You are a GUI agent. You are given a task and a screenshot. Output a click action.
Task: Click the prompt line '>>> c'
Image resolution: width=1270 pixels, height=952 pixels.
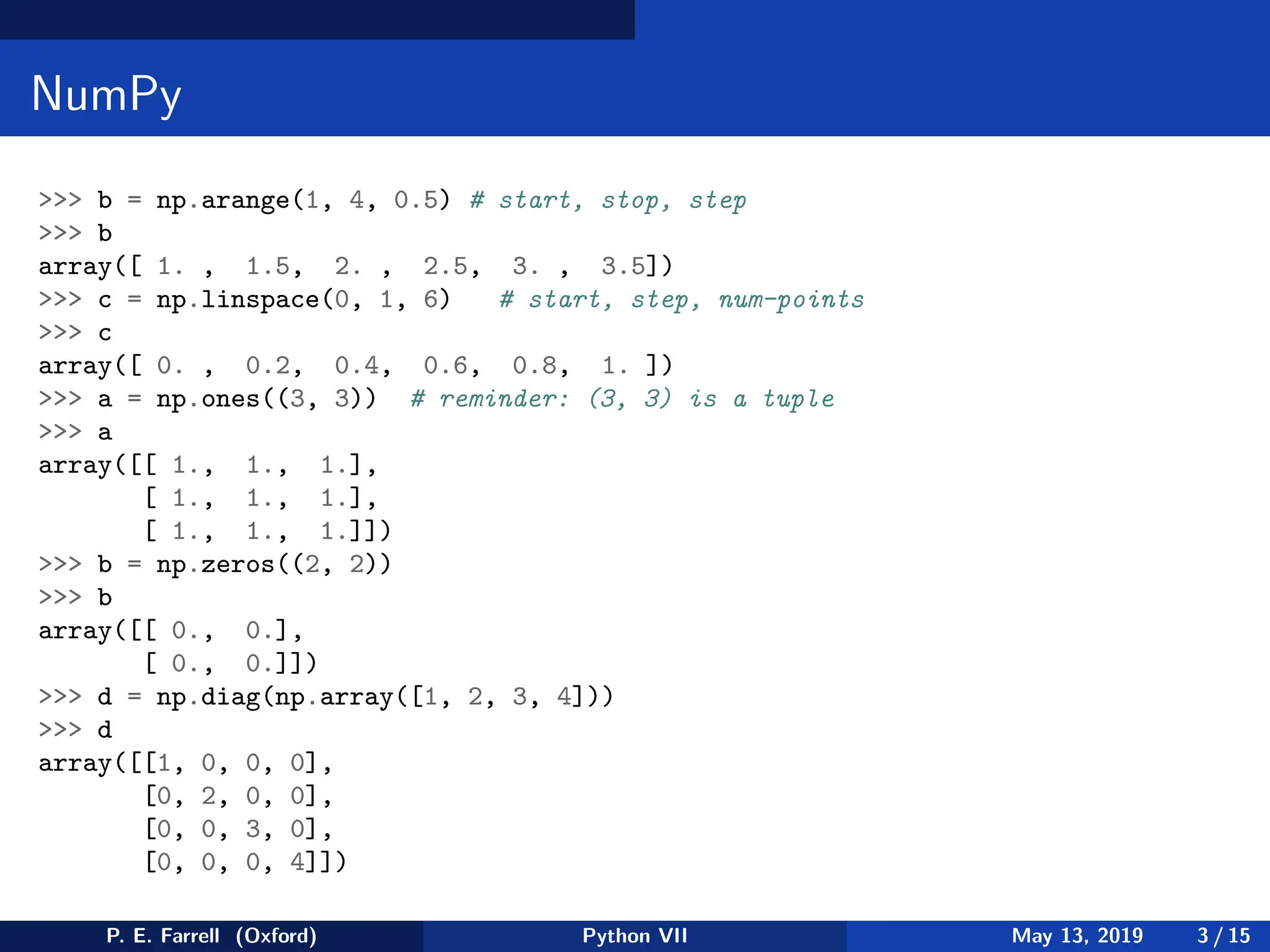pyautogui.click(x=75, y=333)
